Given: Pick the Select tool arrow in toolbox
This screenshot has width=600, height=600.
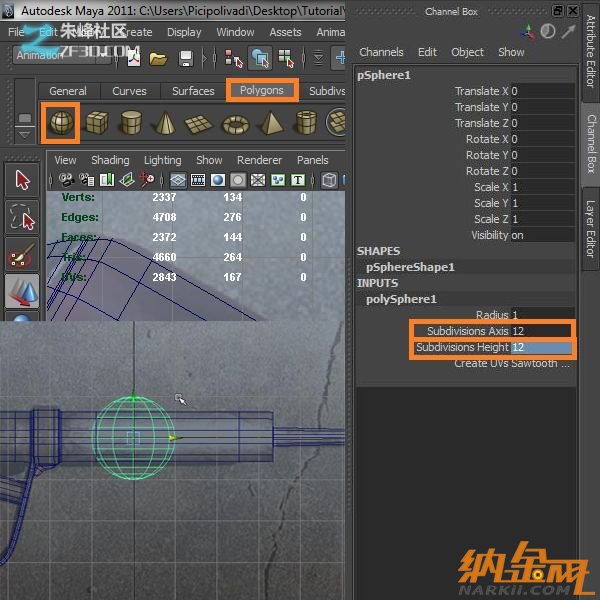Looking at the screenshot, I should (x=22, y=181).
